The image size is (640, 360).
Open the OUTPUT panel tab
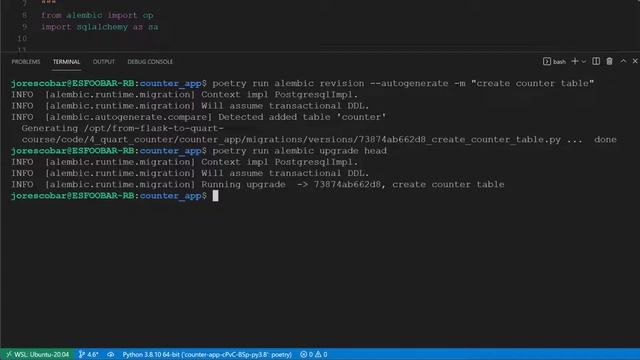pyautogui.click(x=104, y=62)
